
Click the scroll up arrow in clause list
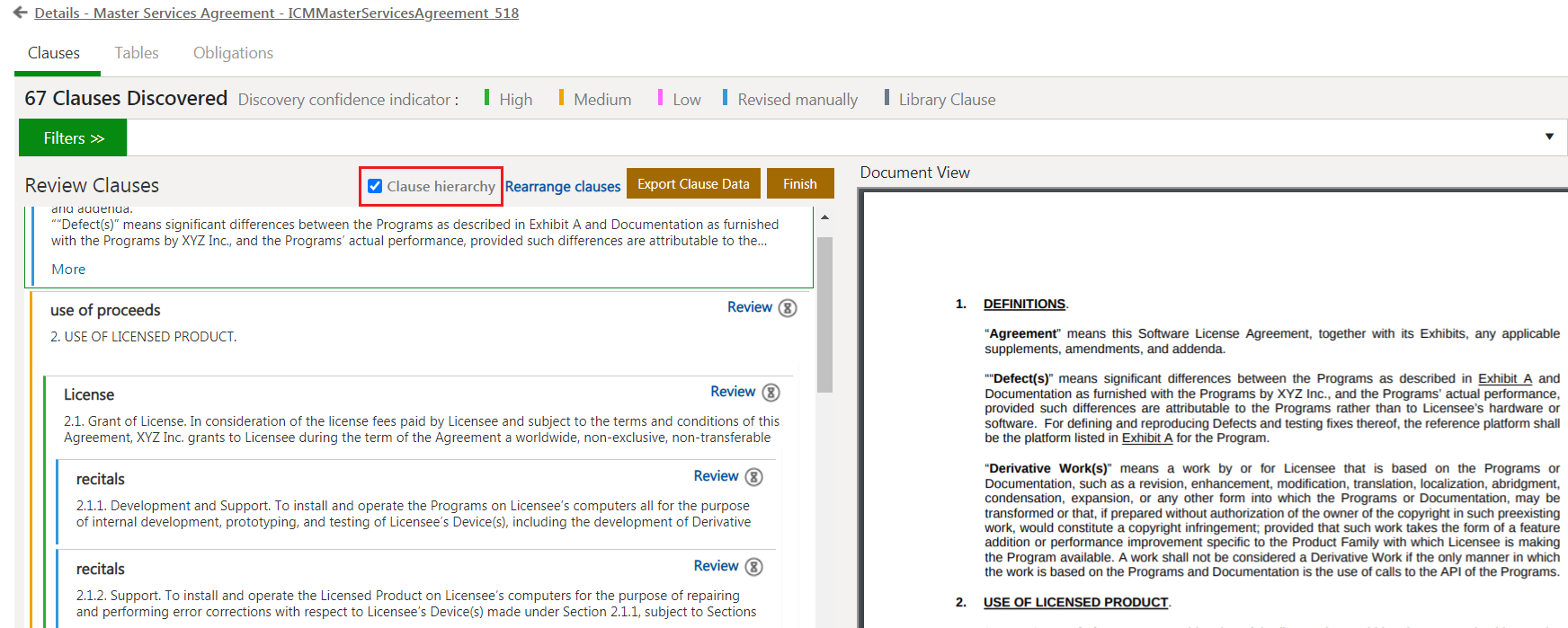tap(824, 217)
